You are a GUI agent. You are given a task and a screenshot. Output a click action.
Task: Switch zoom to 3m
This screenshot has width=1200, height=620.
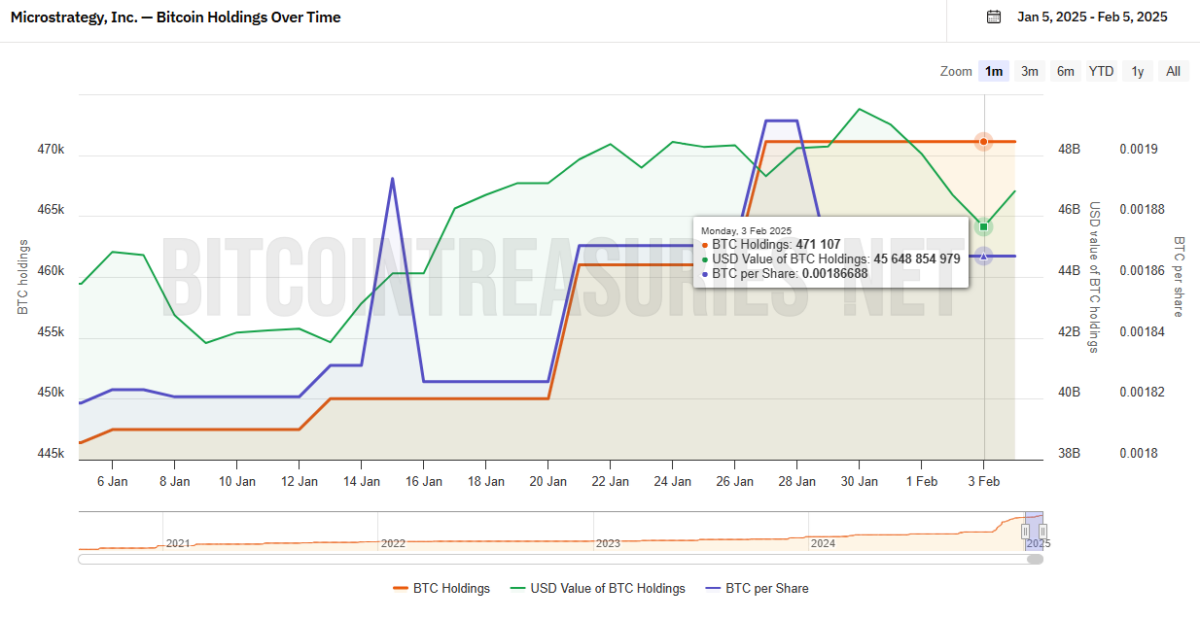pos(1029,71)
